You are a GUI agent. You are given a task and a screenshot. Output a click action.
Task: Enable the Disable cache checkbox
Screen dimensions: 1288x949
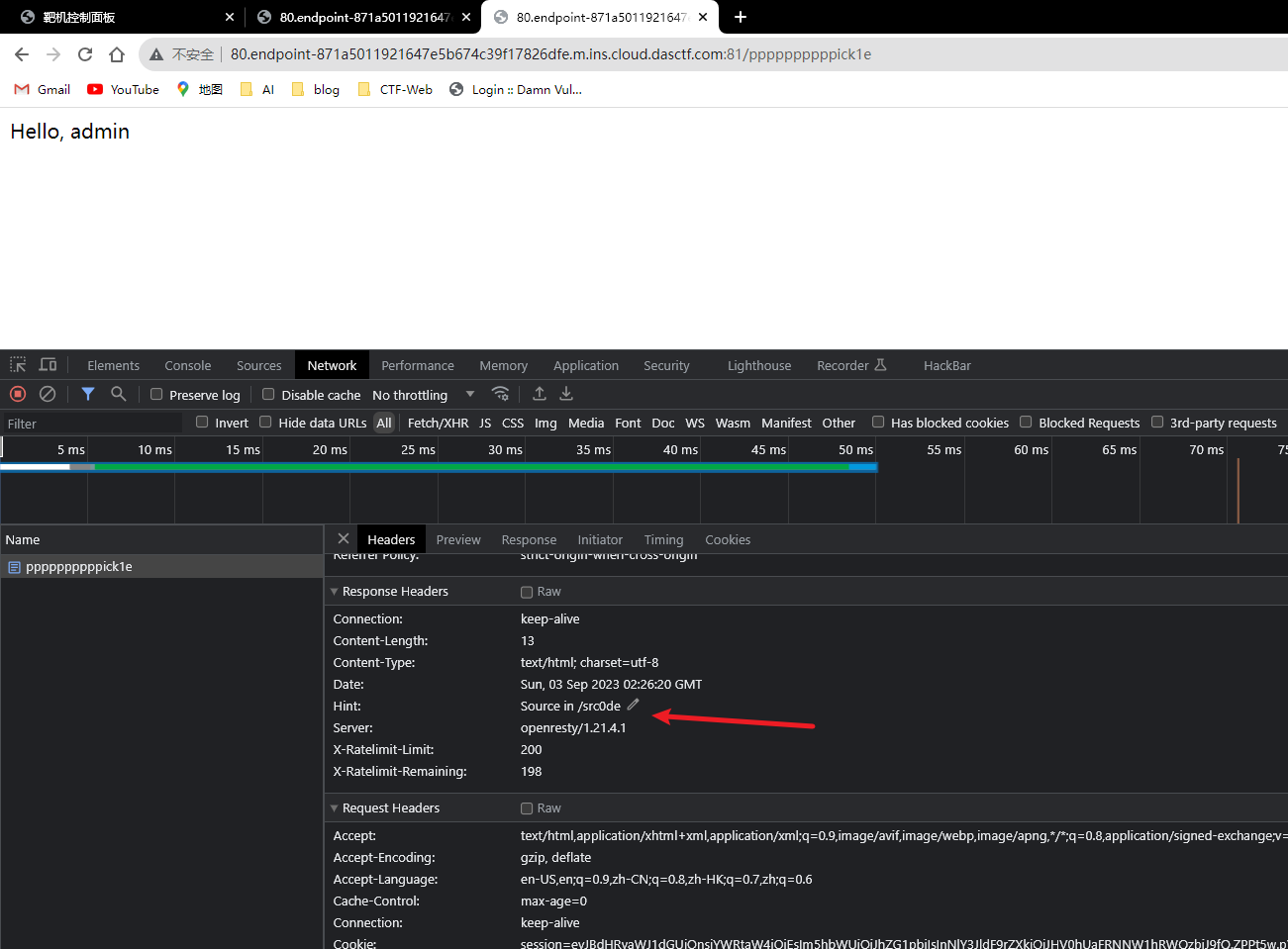pyautogui.click(x=268, y=394)
